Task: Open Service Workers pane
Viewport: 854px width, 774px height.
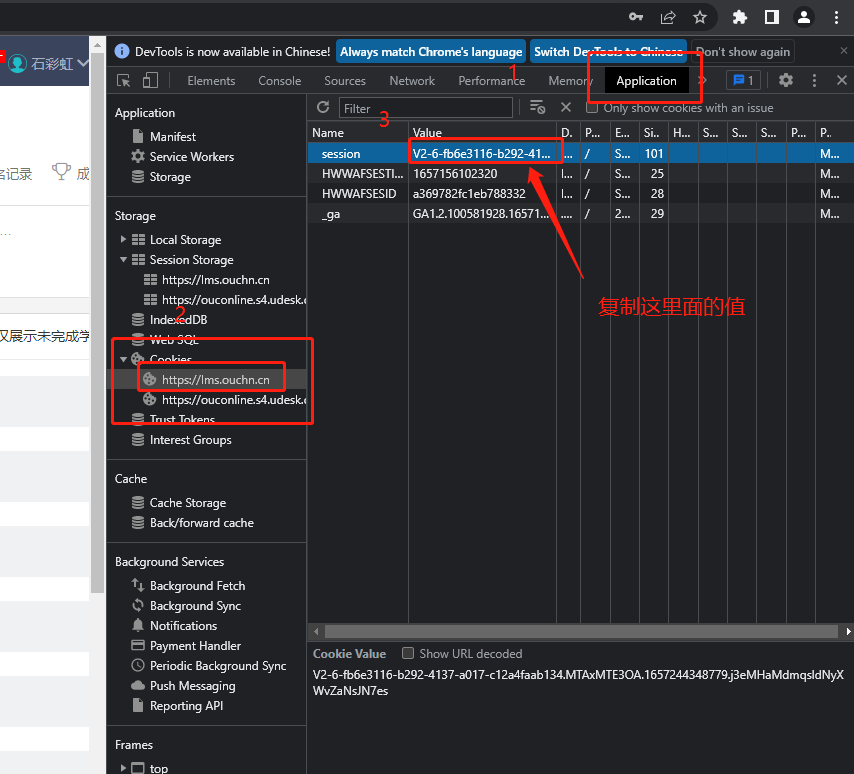Action: [192, 157]
